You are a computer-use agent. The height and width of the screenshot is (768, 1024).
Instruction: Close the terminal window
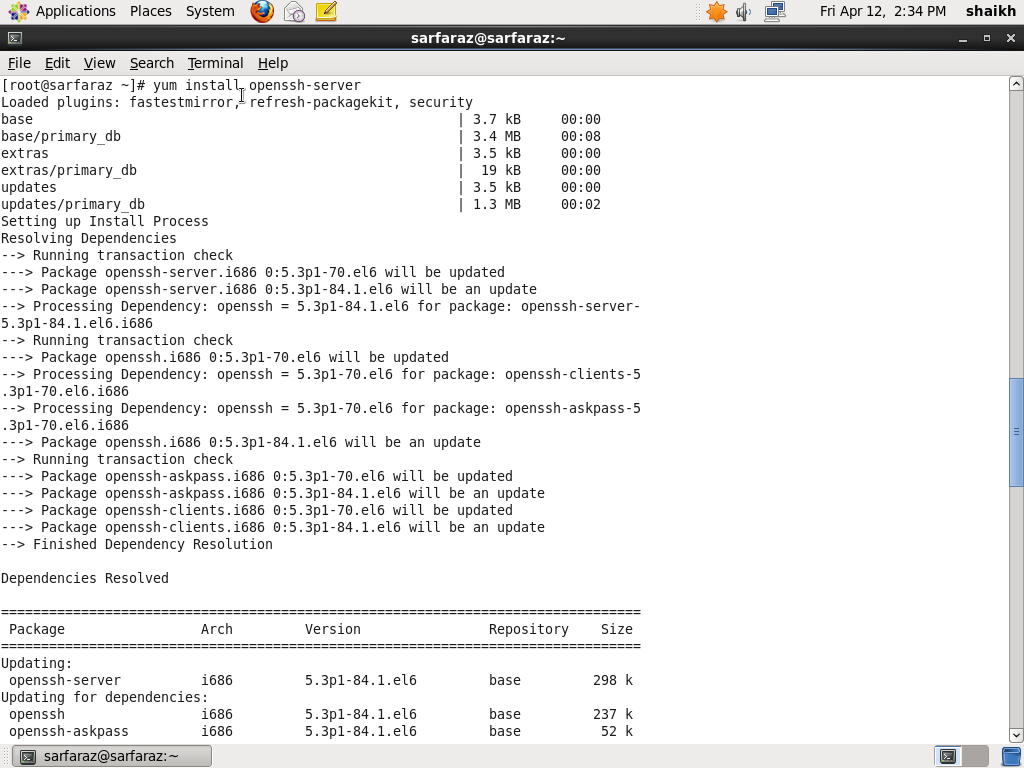[x=1011, y=39]
